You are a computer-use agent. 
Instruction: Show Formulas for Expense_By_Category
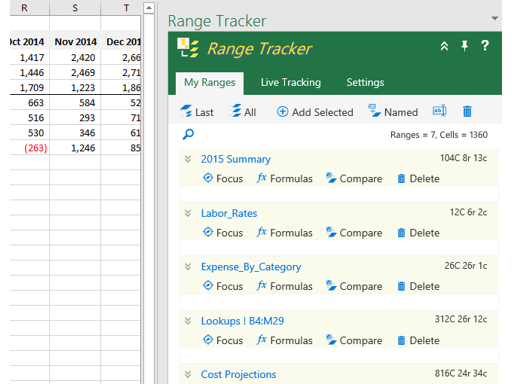click(x=285, y=286)
